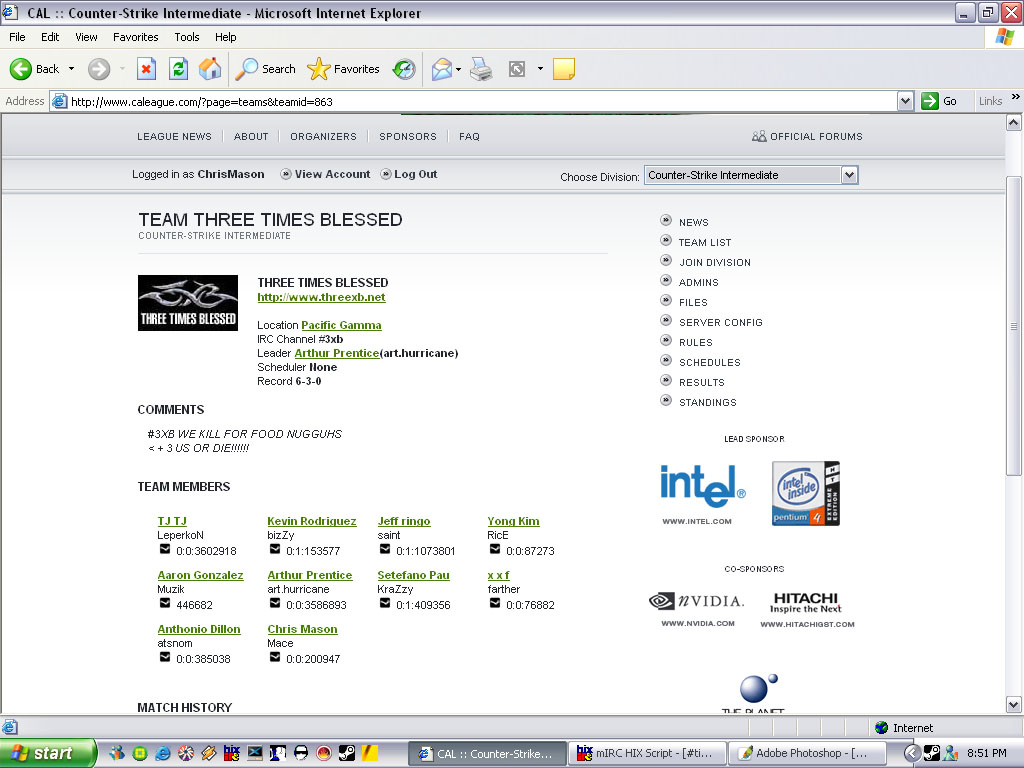Open the Favorites menu in the menu bar
Viewport: 1024px width, 768px height.
click(135, 37)
